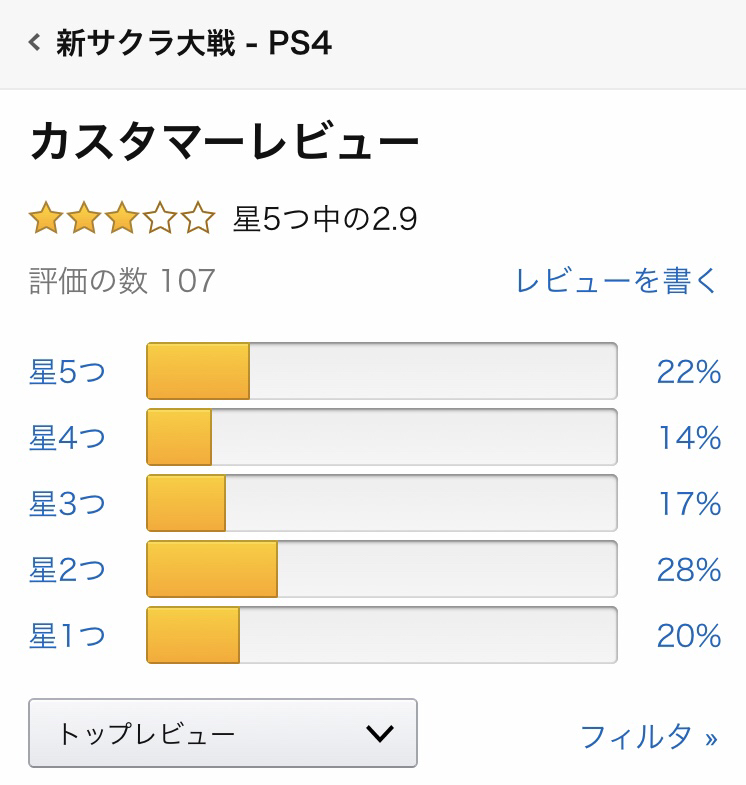This screenshot has width=746, height=785.
Task: Select the 星3つ rating label
Action: click(x=67, y=504)
